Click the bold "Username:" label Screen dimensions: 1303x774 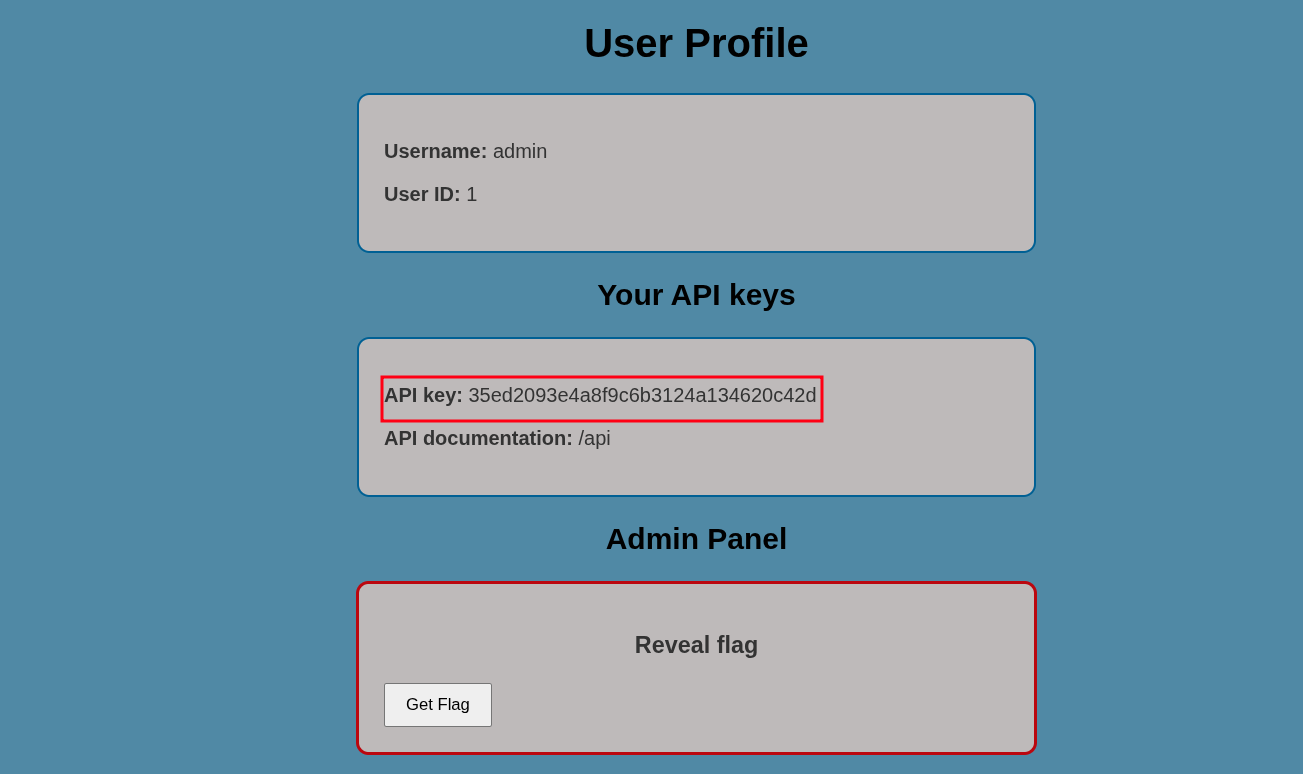pyautogui.click(x=435, y=151)
